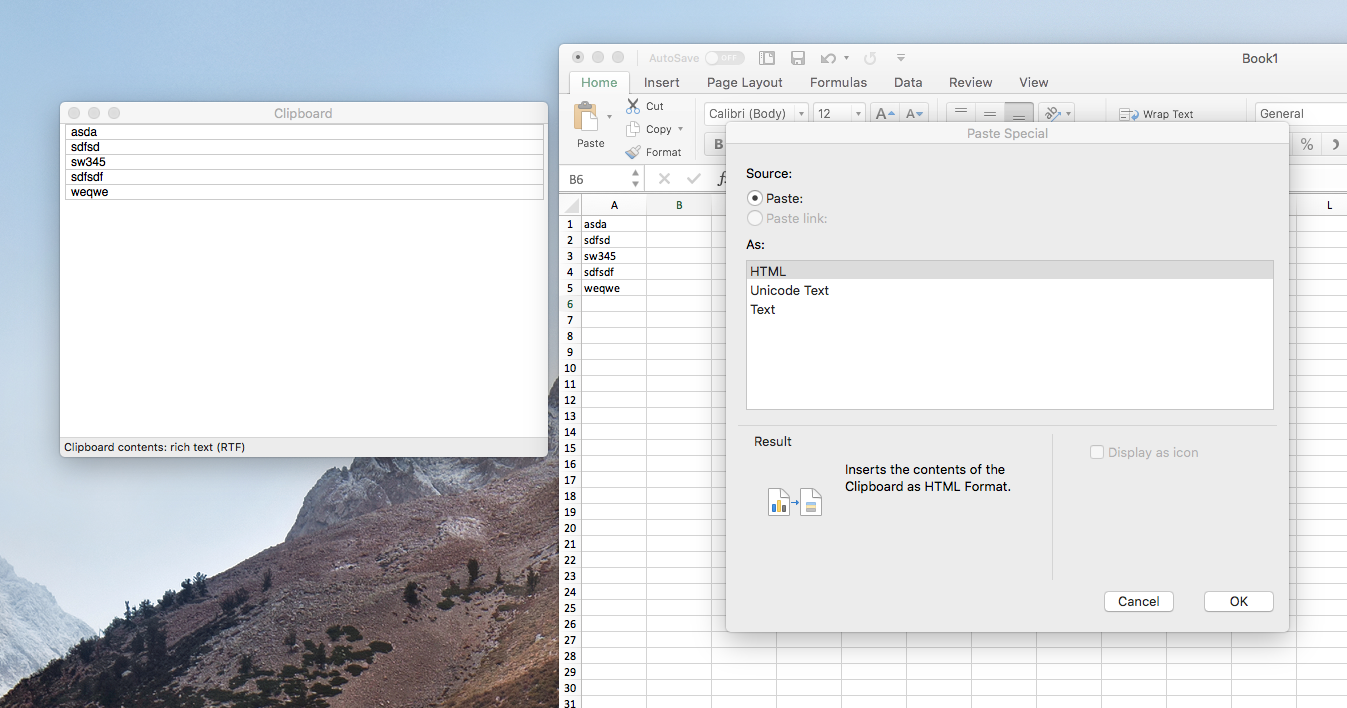Viewport: 1347px width, 708px height.
Task: Open the Customize Quick Access Toolbar dropdown
Action: [901, 58]
